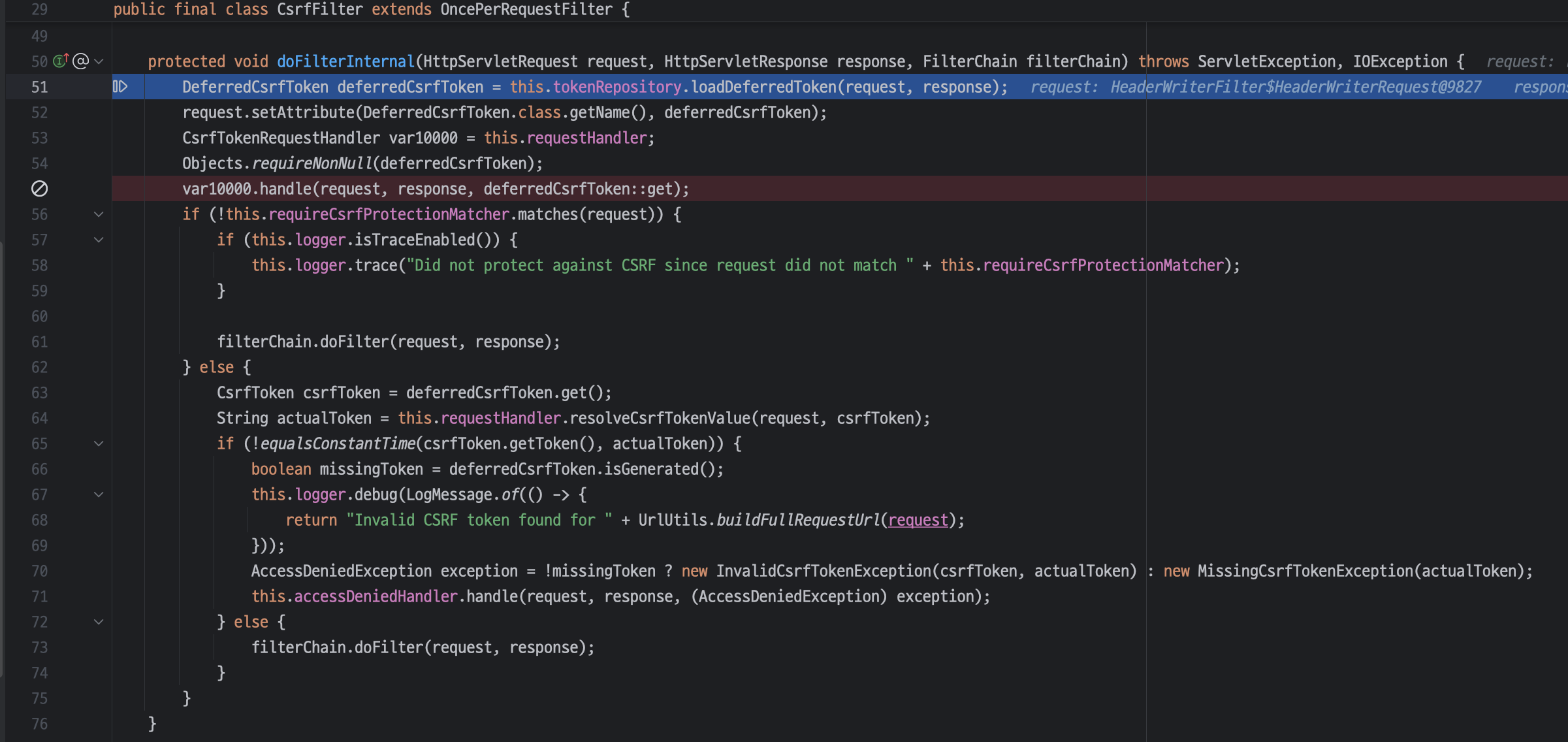Collapse the isTraceEnabled block fold on line 57
The image size is (1568, 742).
[99, 240]
